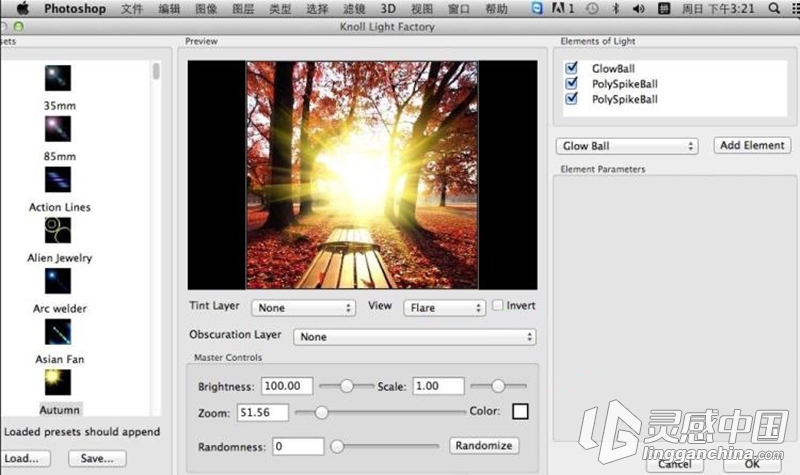Click the Zoom value field
This screenshot has height=475, width=800.
tap(263, 412)
